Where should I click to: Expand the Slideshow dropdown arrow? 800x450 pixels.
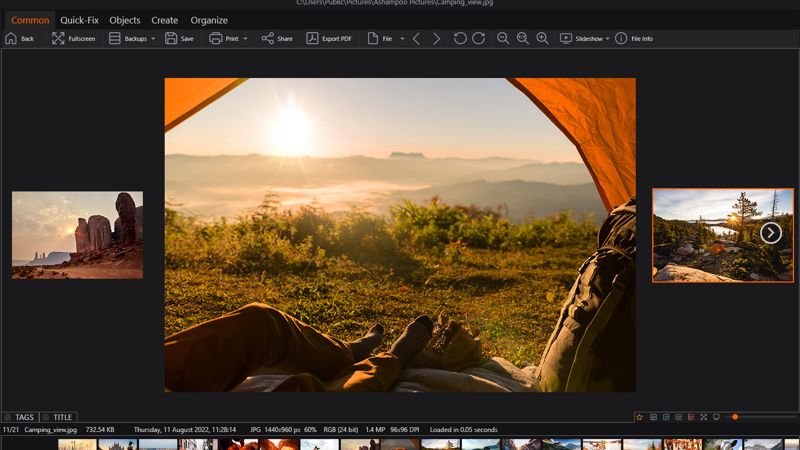[x=608, y=39]
